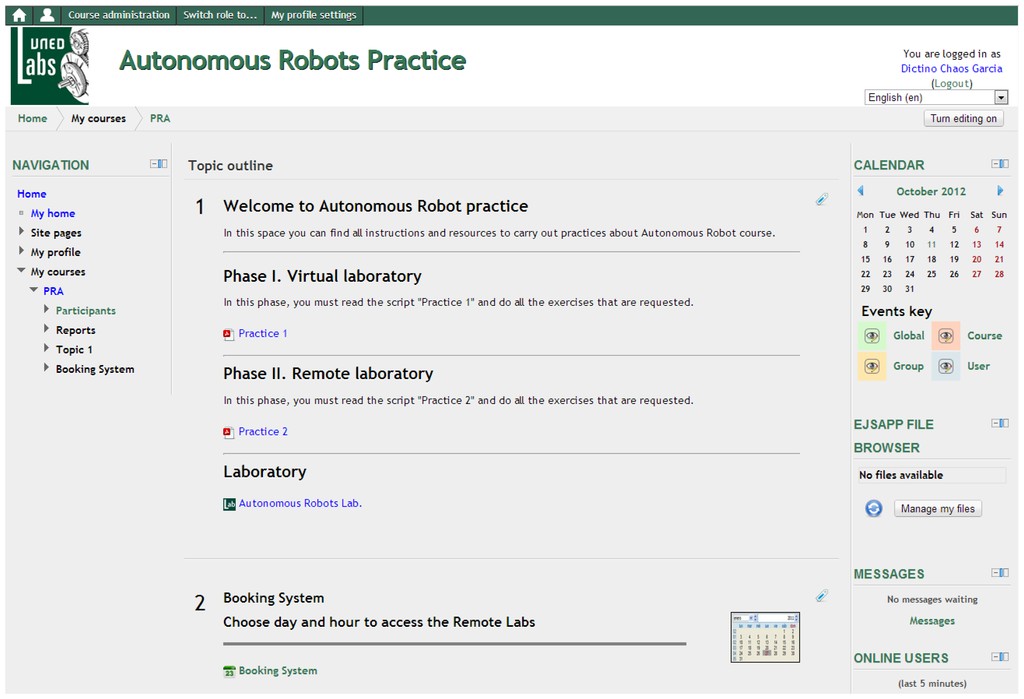Click the edit icon beside Welcome section
This screenshot has width=1024, height=699.
click(821, 199)
